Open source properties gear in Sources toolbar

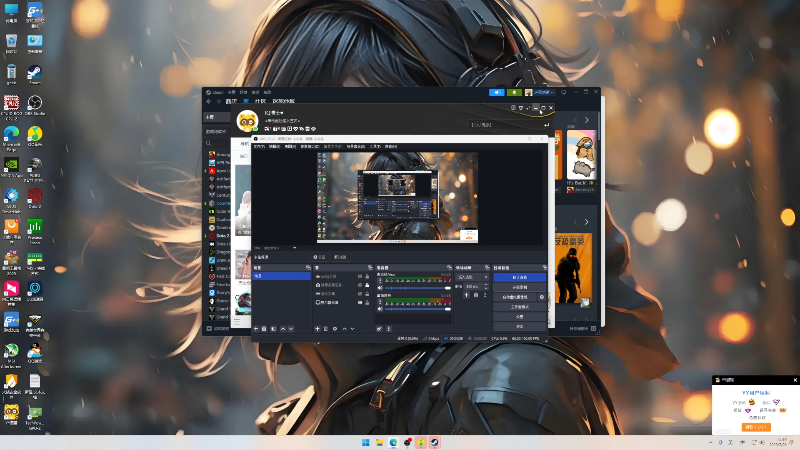click(335, 329)
